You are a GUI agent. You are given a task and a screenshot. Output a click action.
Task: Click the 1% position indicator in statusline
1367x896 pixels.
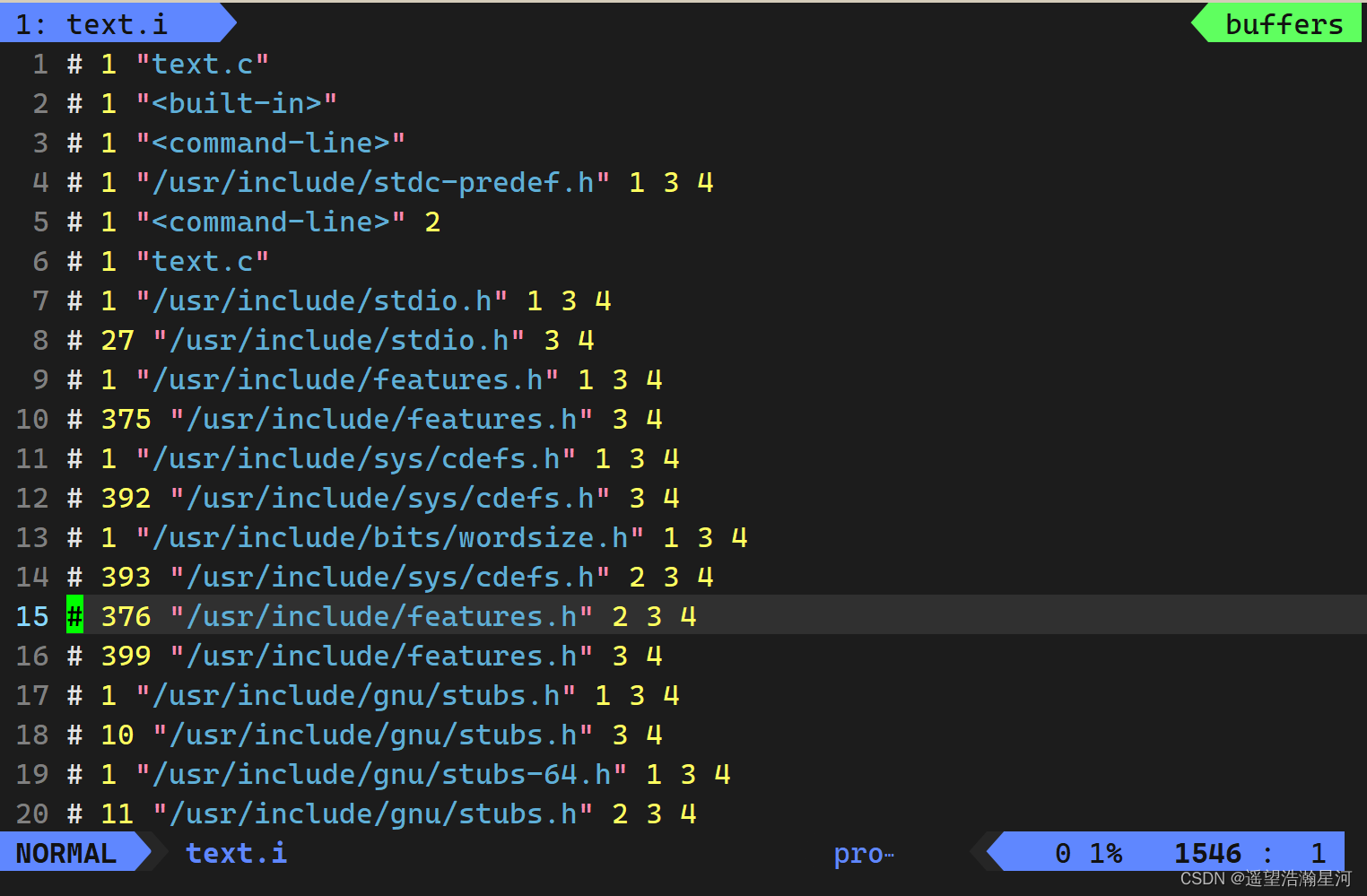pos(1106,853)
